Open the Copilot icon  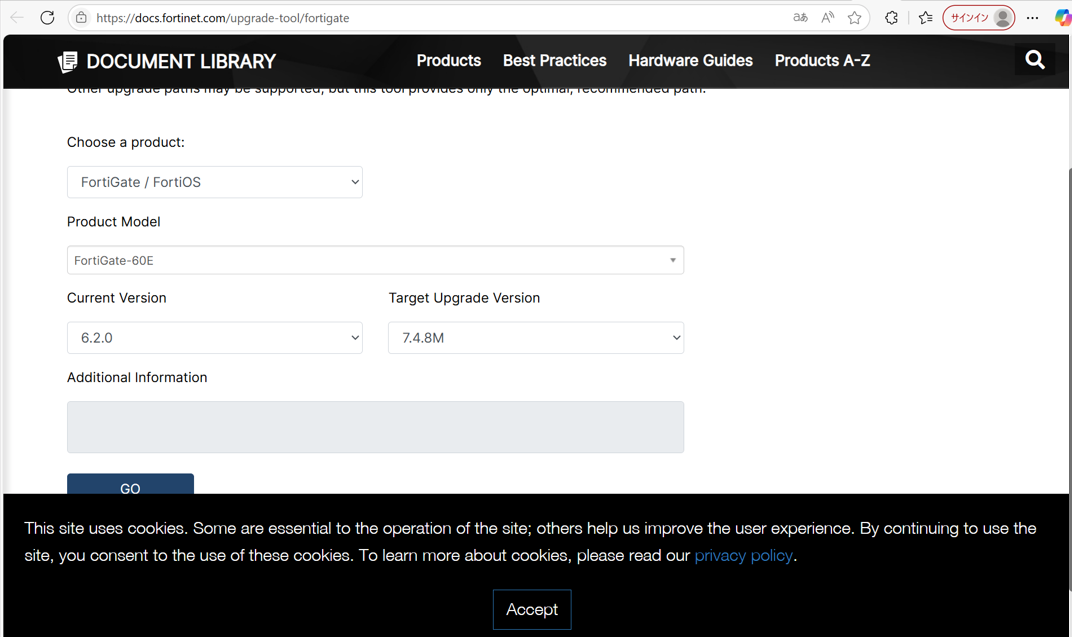coord(1063,18)
